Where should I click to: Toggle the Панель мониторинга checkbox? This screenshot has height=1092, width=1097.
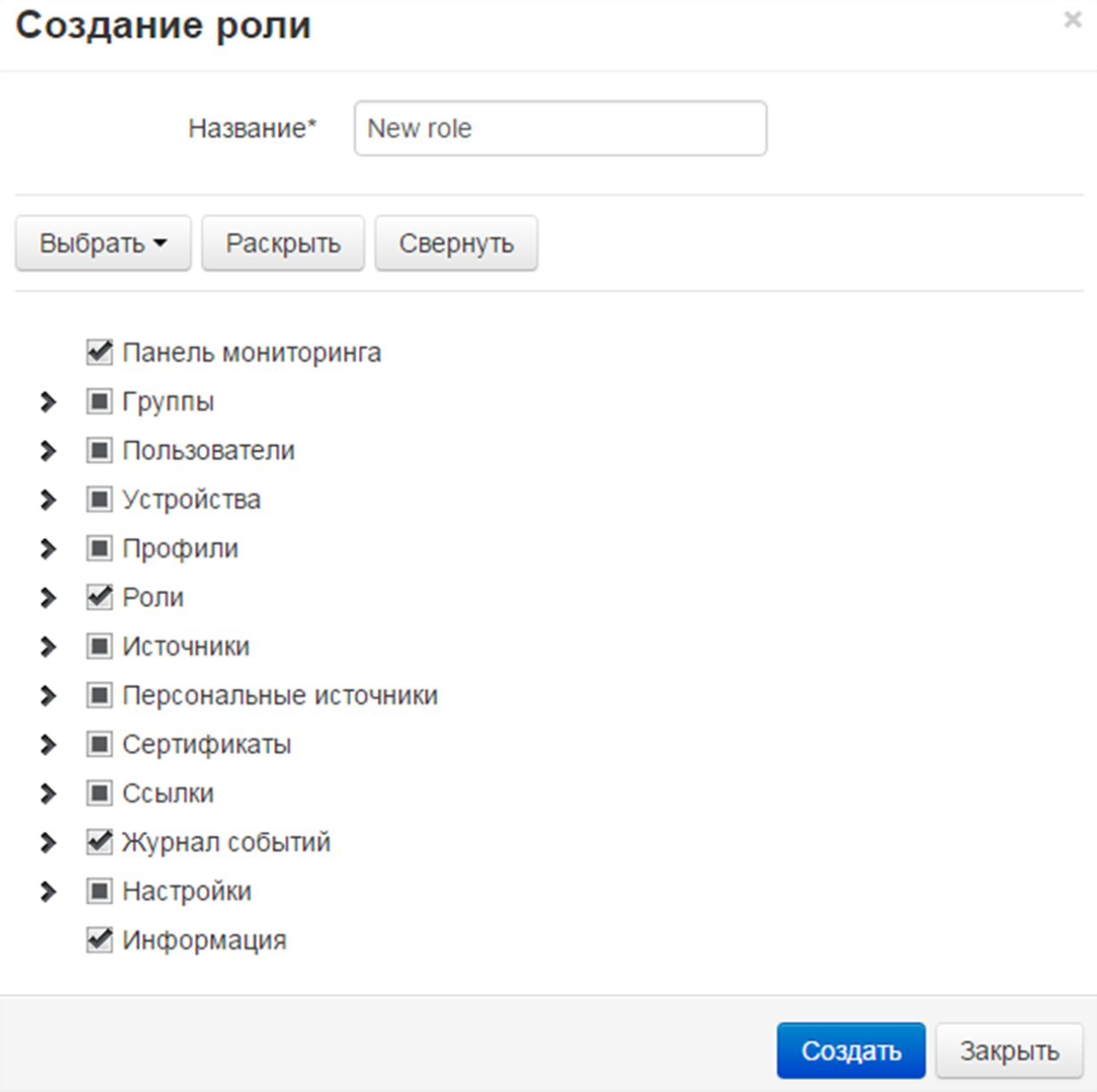(x=99, y=352)
